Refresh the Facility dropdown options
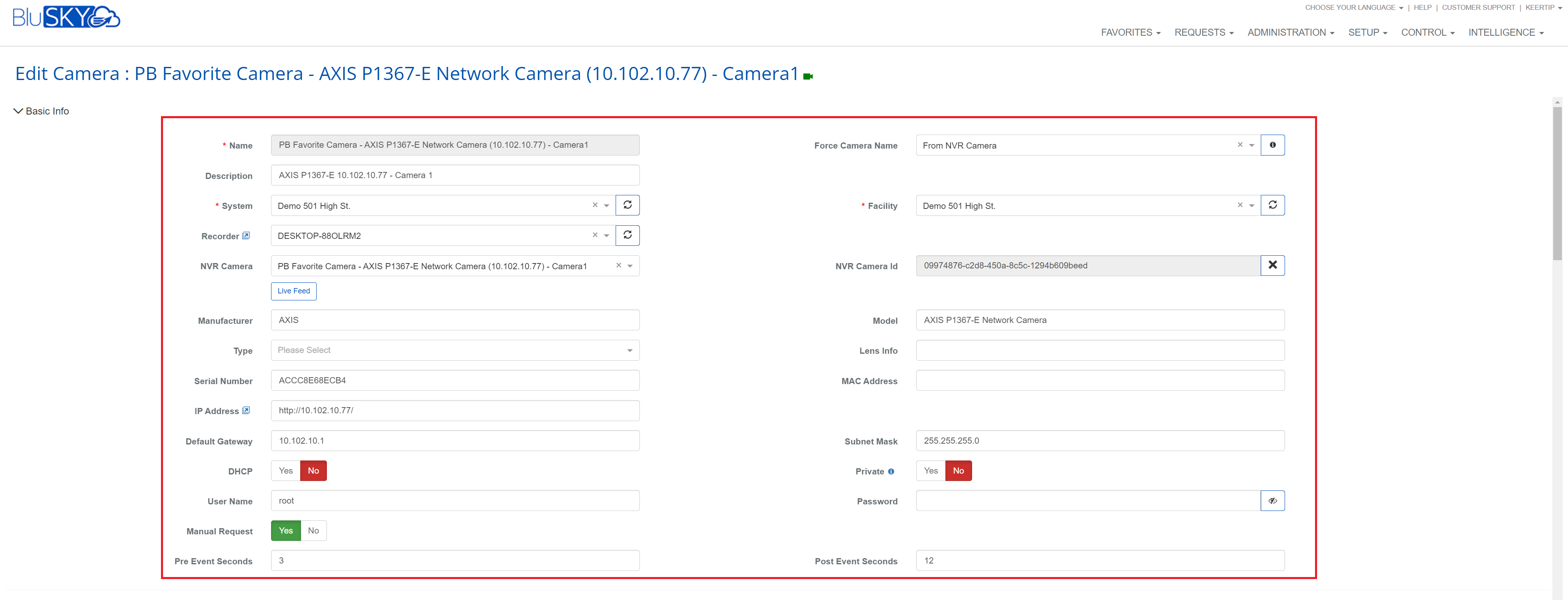The width and height of the screenshot is (1568, 600). tap(1272, 205)
